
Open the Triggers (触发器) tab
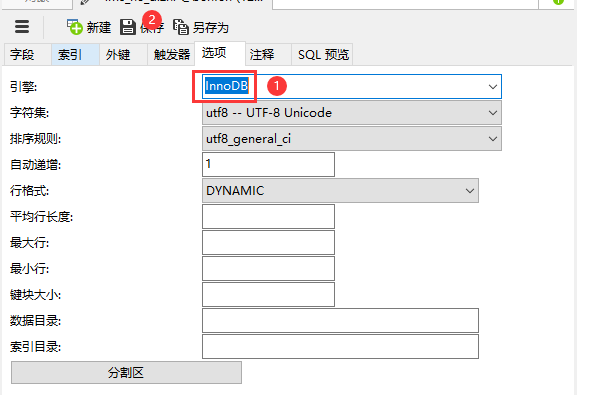pyautogui.click(x=171, y=55)
